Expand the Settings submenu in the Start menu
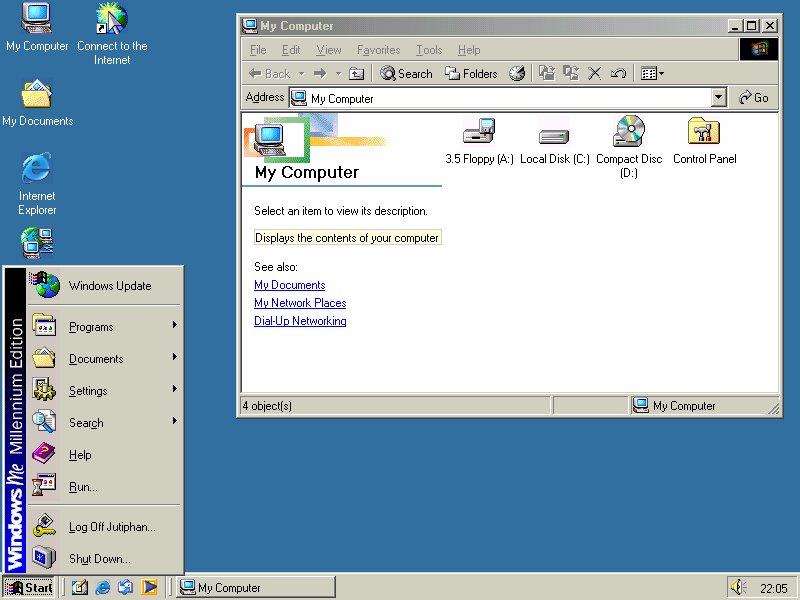The width and height of the screenshot is (800, 600). pyautogui.click(x=105, y=391)
